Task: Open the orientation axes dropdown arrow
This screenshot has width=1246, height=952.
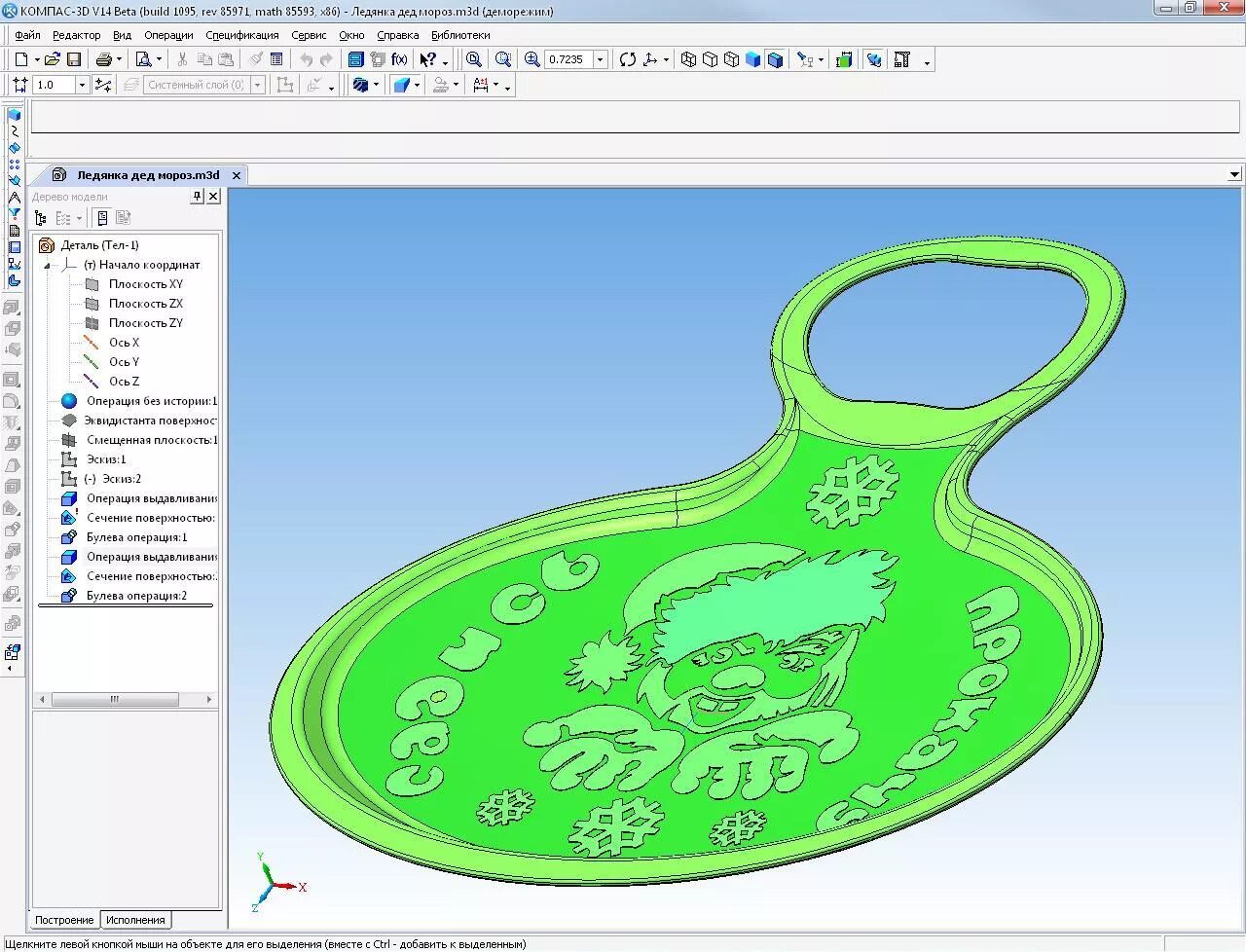Action: pyautogui.click(x=666, y=59)
